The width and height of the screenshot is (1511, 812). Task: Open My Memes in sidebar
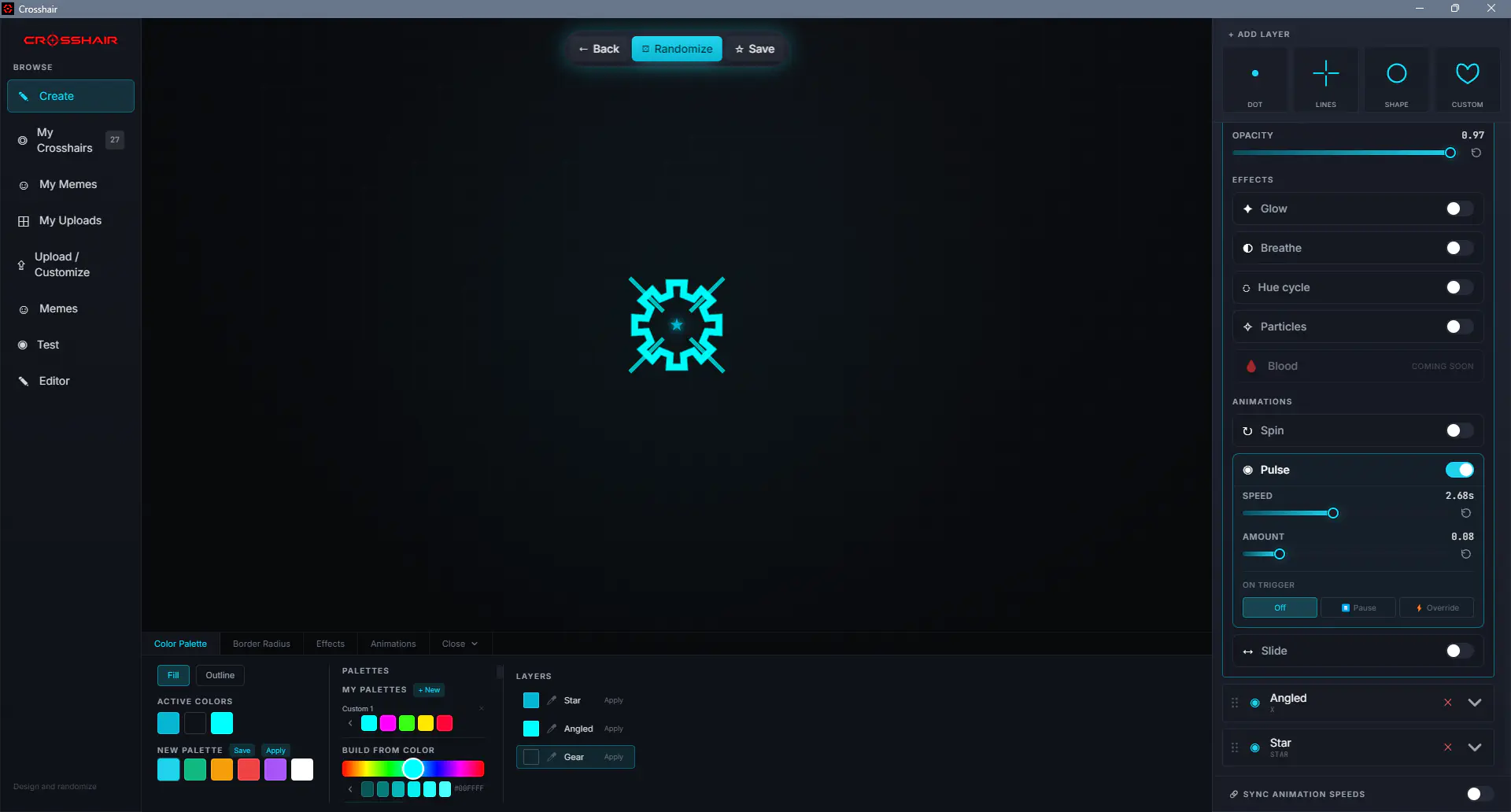point(71,184)
